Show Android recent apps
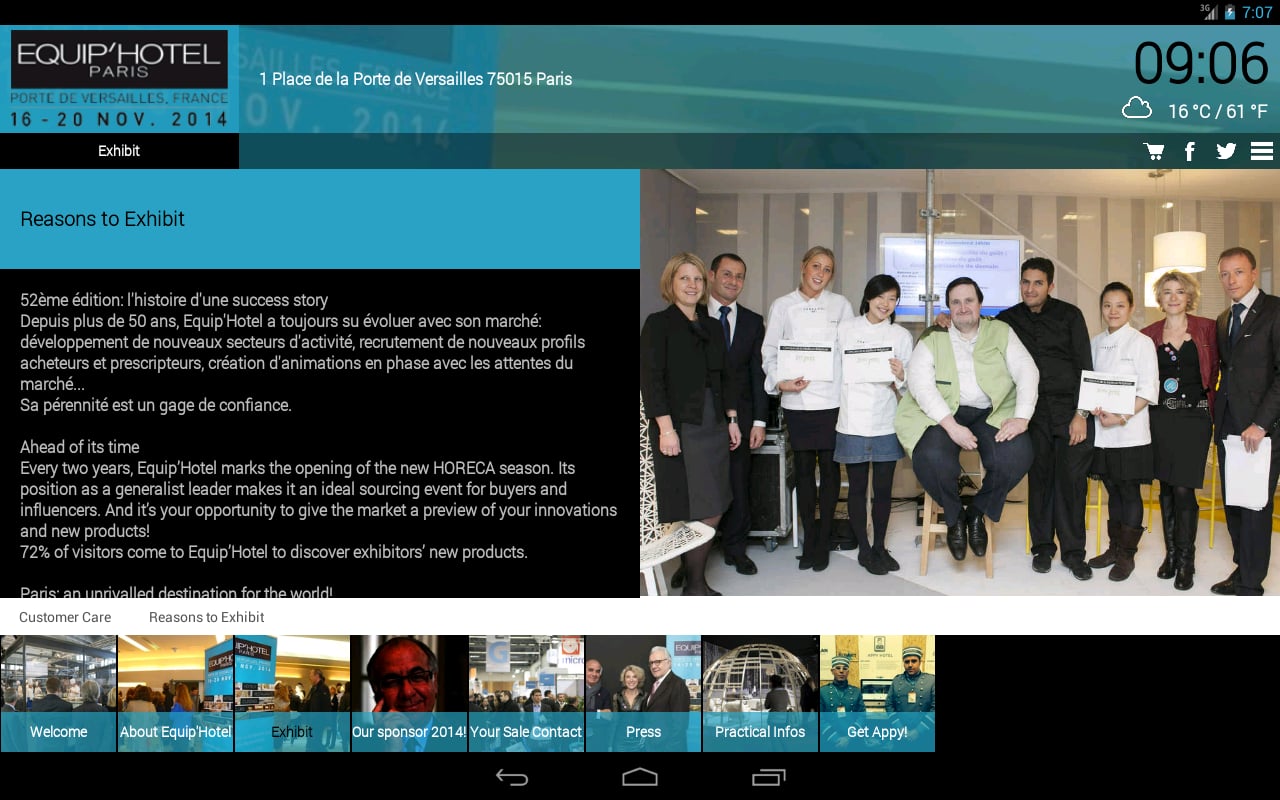The image size is (1280, 800). (x=768, y=777)
